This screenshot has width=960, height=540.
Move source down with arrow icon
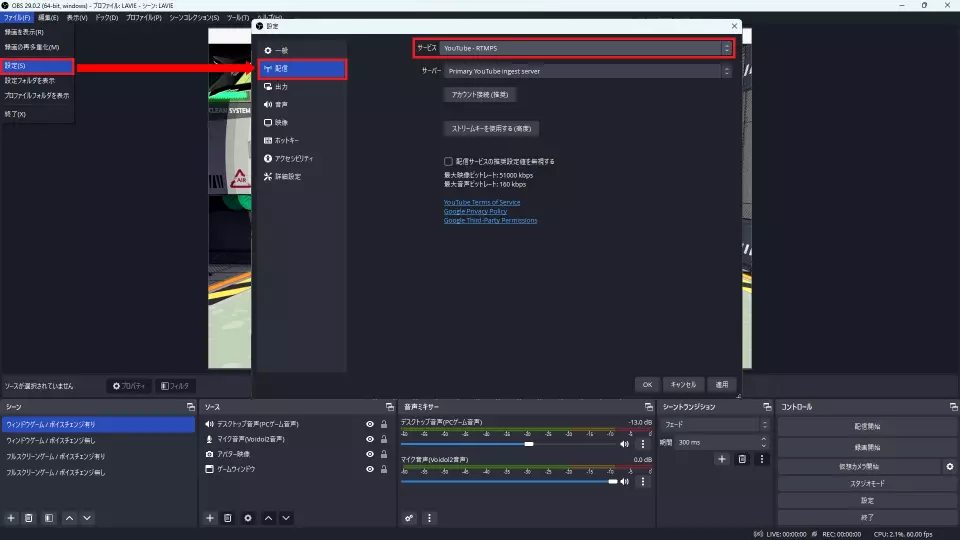(286, 518)
